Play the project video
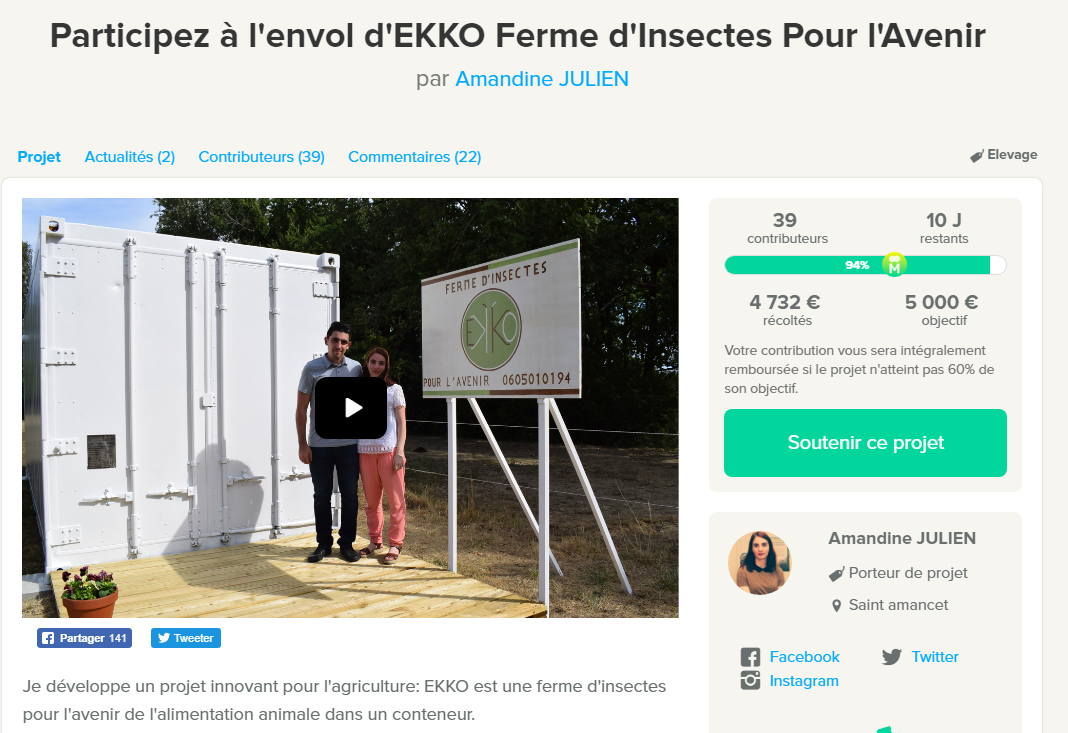This screenshot has height=733, width=1068. pos(351,408)
